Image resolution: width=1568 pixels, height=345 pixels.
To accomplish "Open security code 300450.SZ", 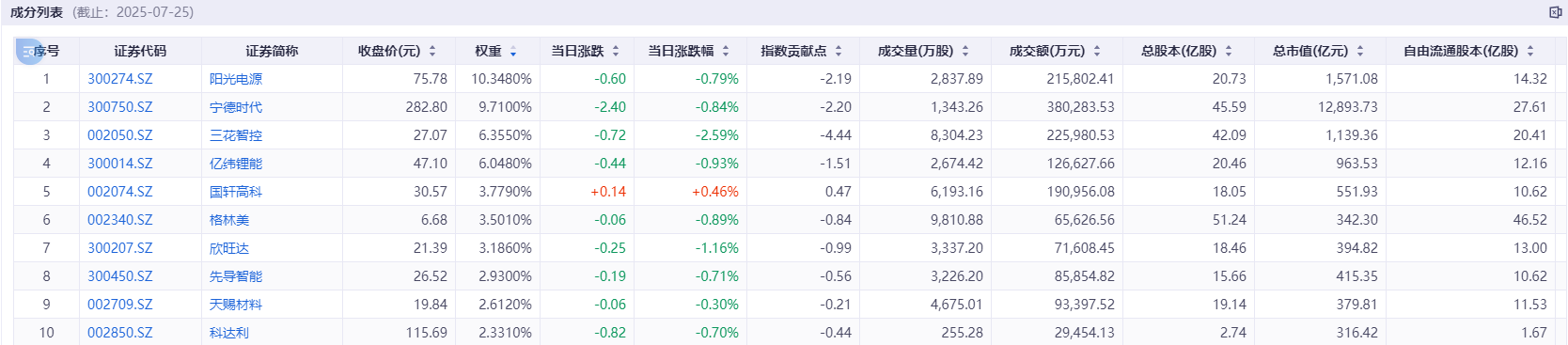I will (119, 276).
